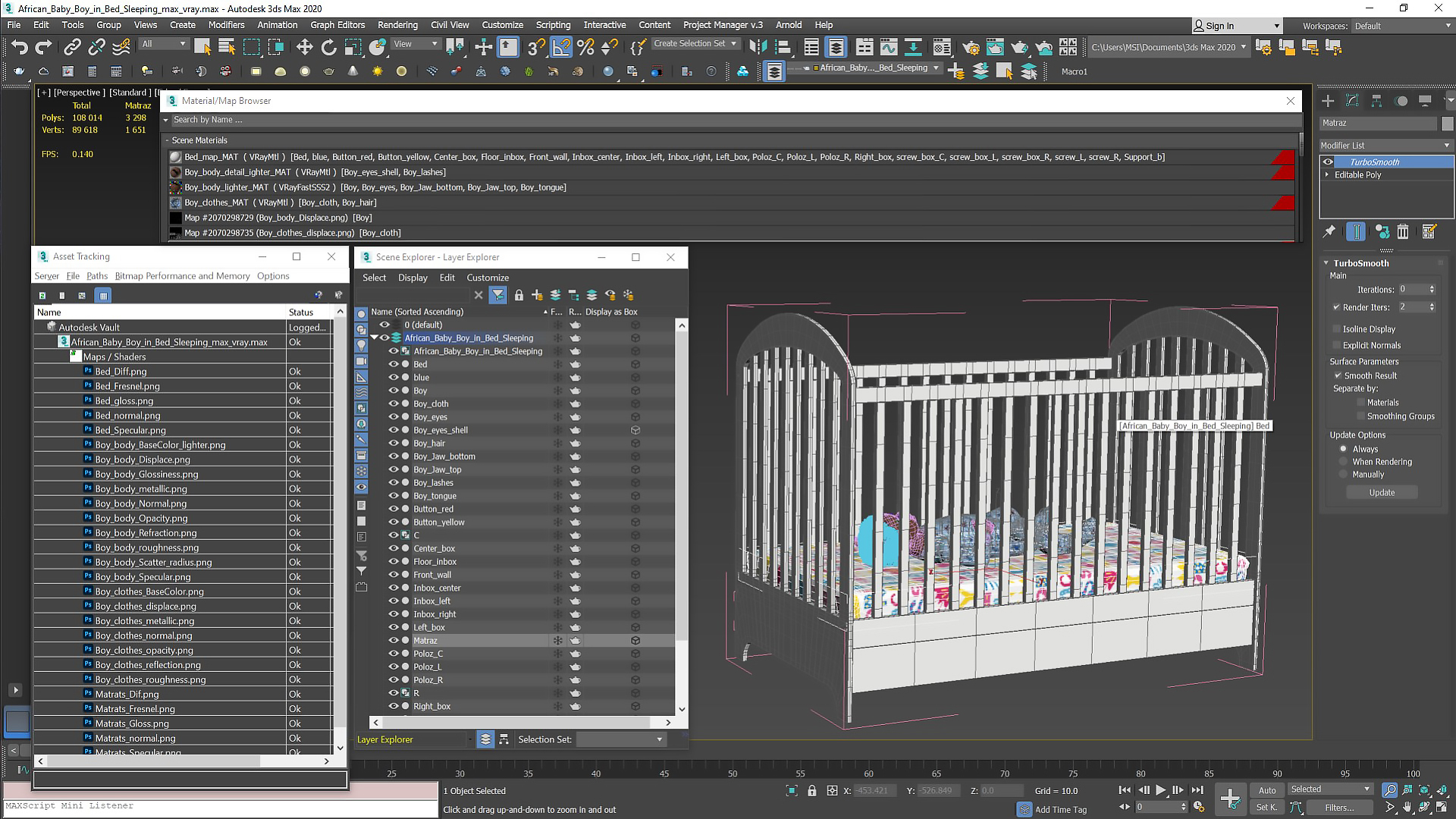This screenshot has height=819, width=1456.
Task: Collapse the TurboSmooth rollout
Action: 1326,263
